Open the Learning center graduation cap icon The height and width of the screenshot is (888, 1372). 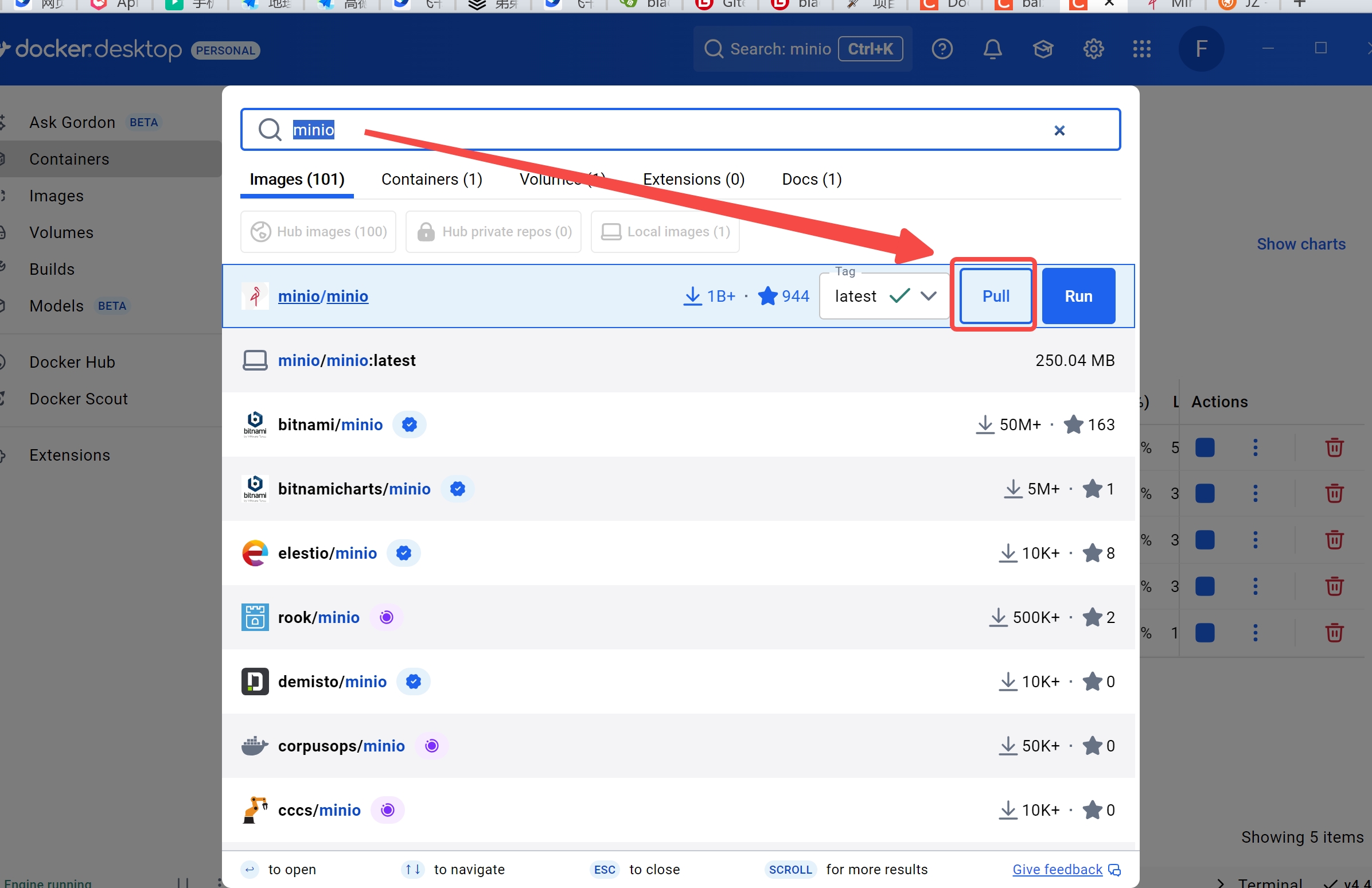(1043, 49)
